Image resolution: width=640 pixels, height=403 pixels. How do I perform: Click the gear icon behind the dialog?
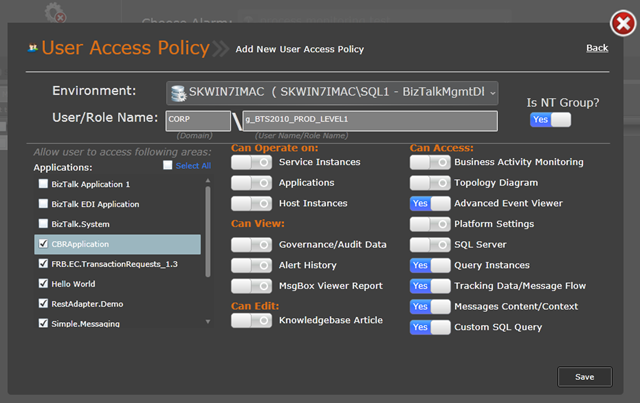[x=55, y=12]
